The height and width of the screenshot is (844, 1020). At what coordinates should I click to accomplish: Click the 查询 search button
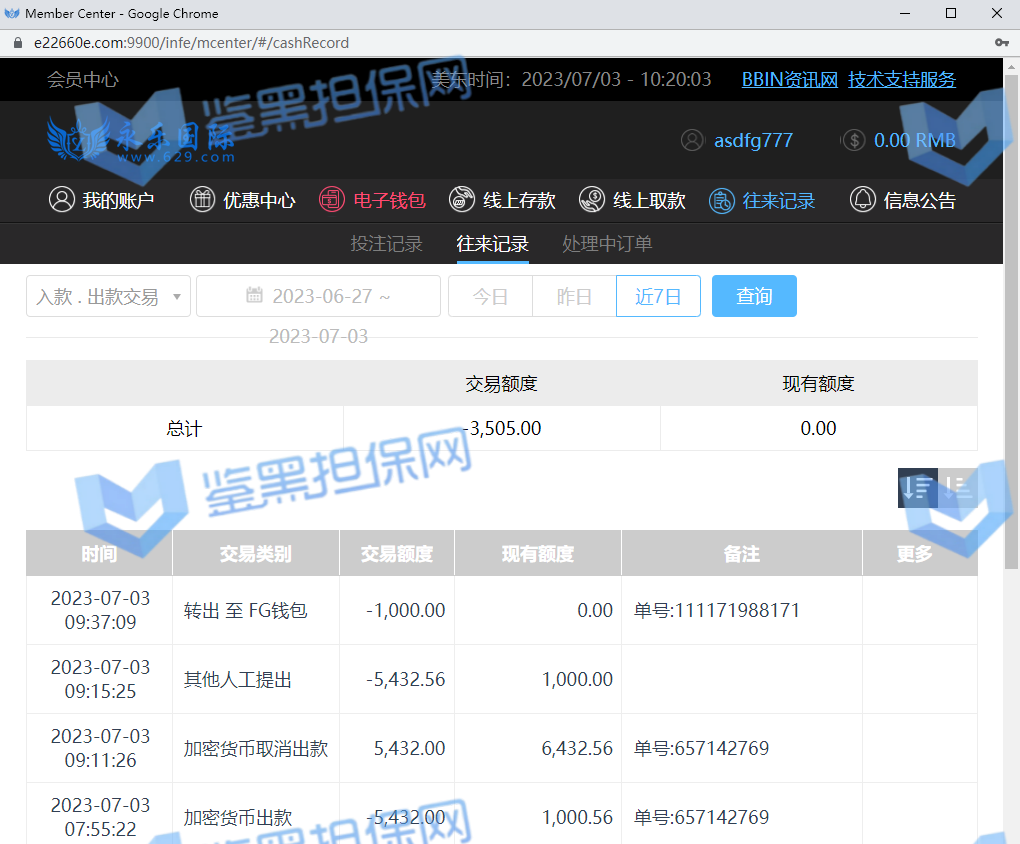pos(754,297)
